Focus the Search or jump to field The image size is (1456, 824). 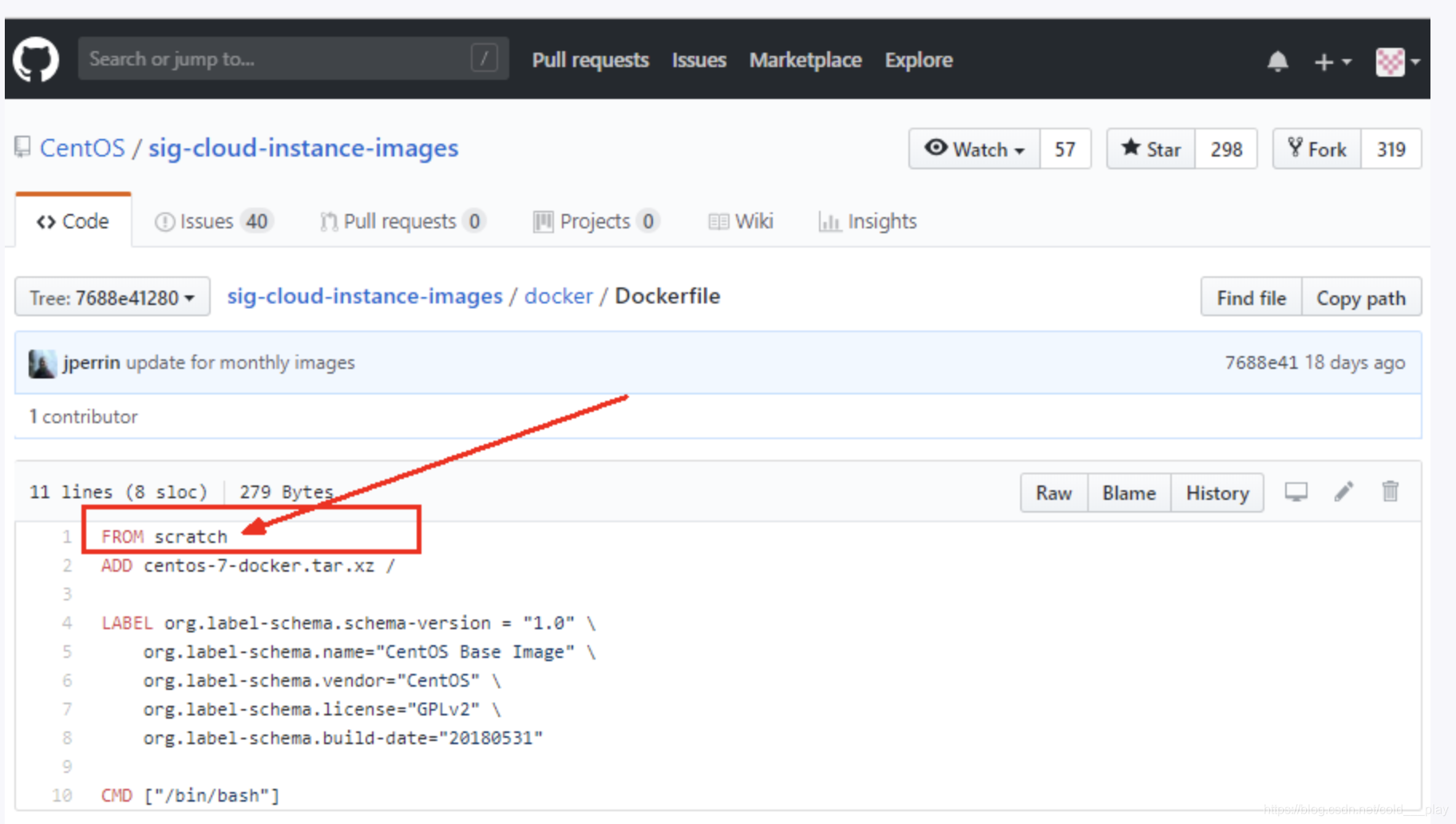point(293,58)
